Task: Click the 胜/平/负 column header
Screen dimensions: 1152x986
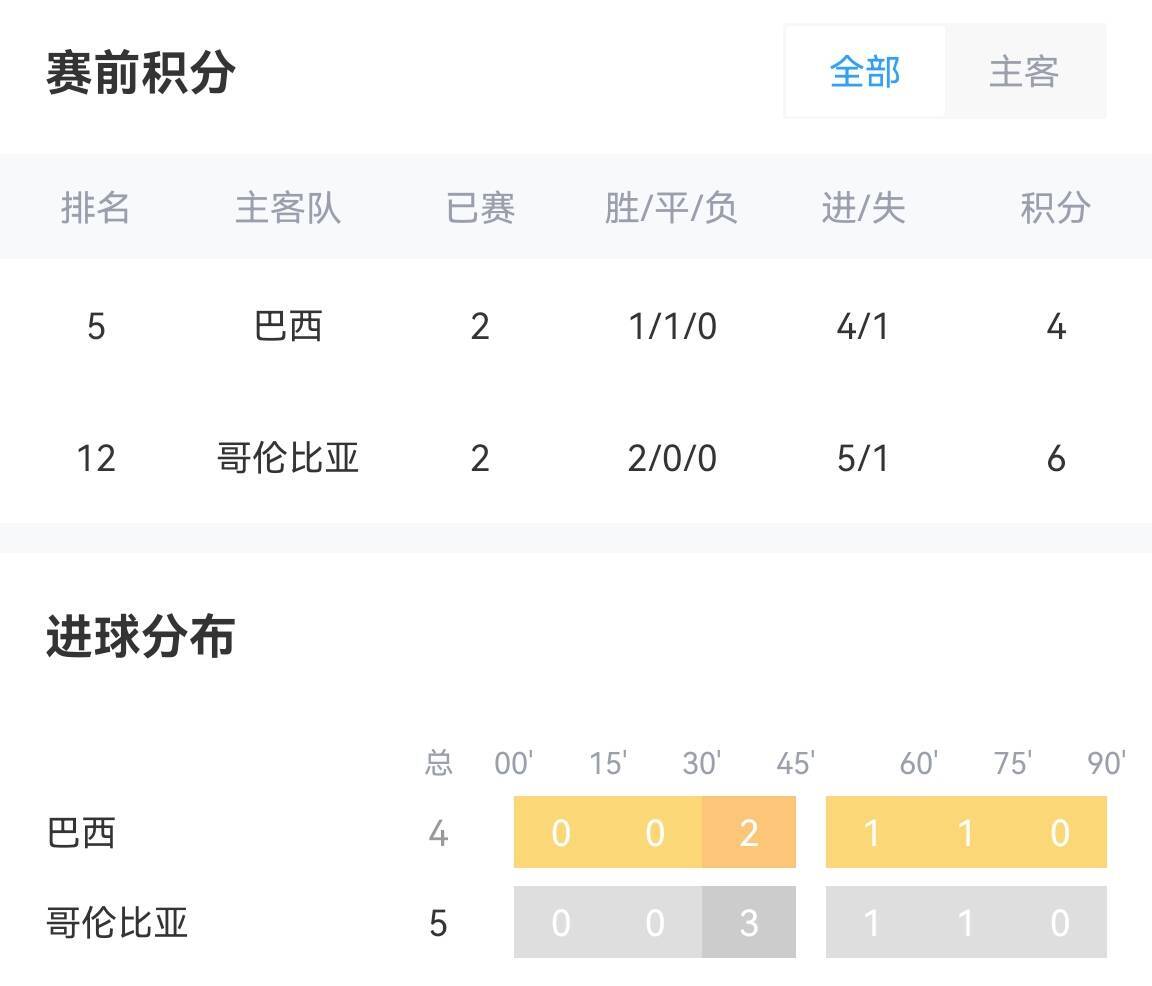Action: [x=672, y=208]
